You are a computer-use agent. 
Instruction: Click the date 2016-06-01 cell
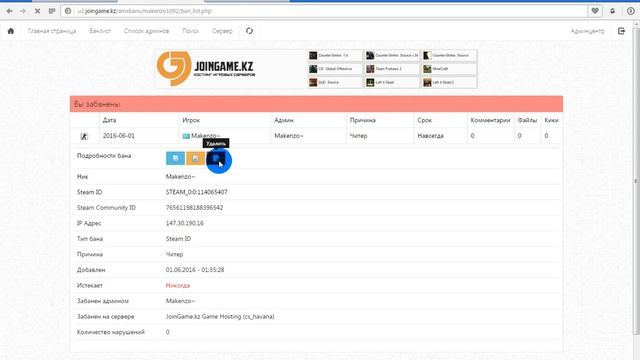[x=119, y=136]
